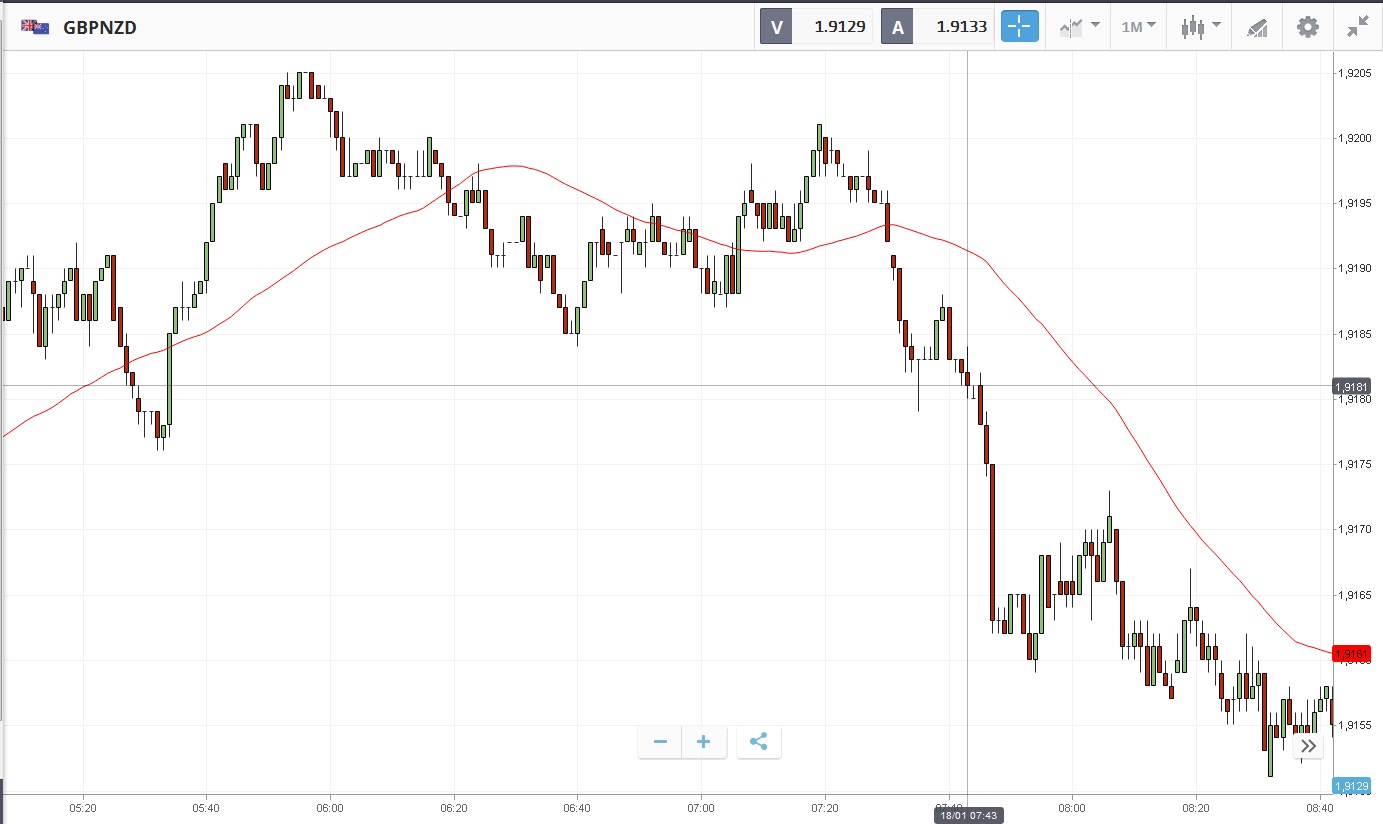
Task: Zoom in with the plus button
Action: [704, 742]
